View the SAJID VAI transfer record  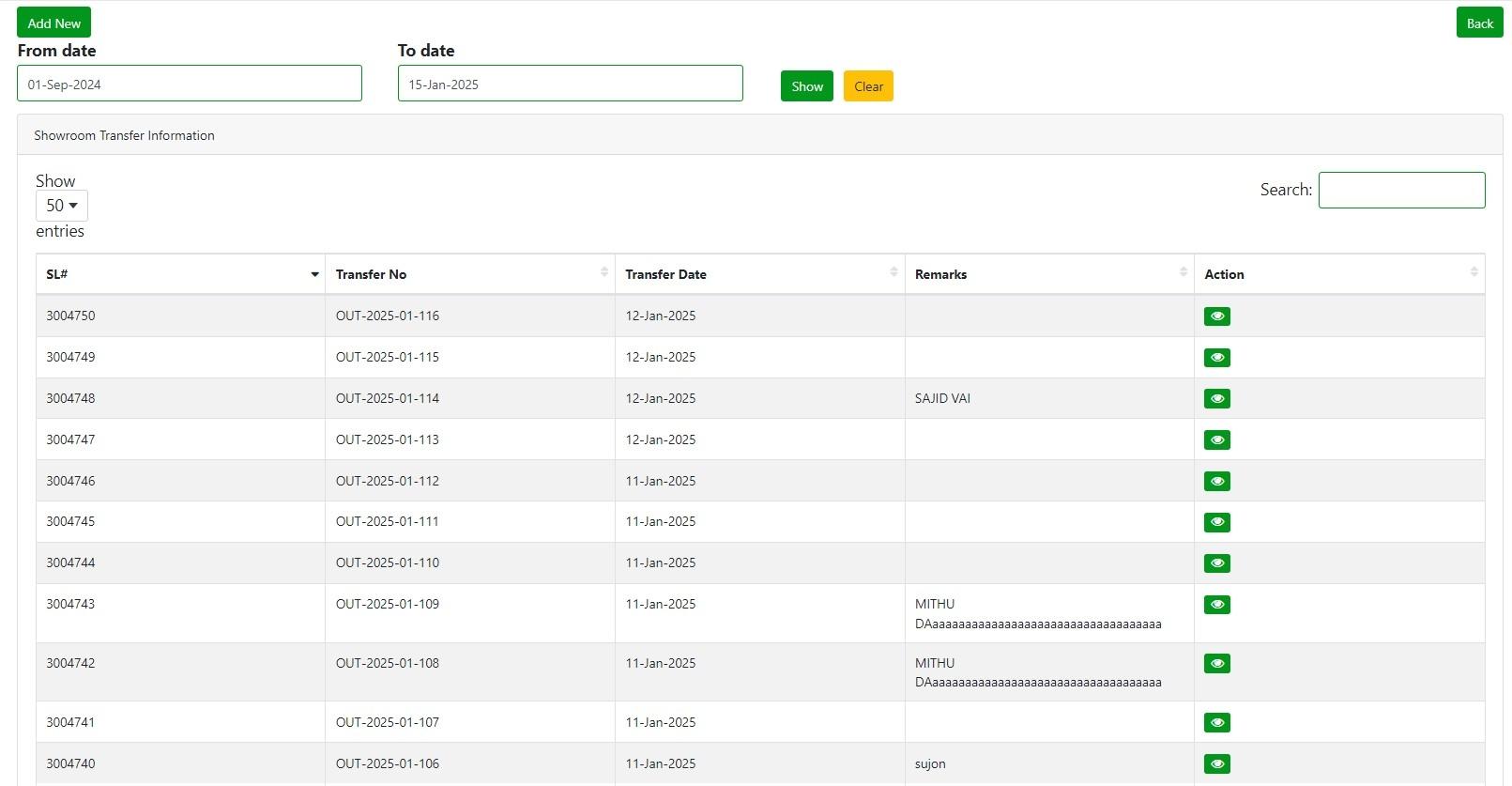click(x=1216, y=399)
